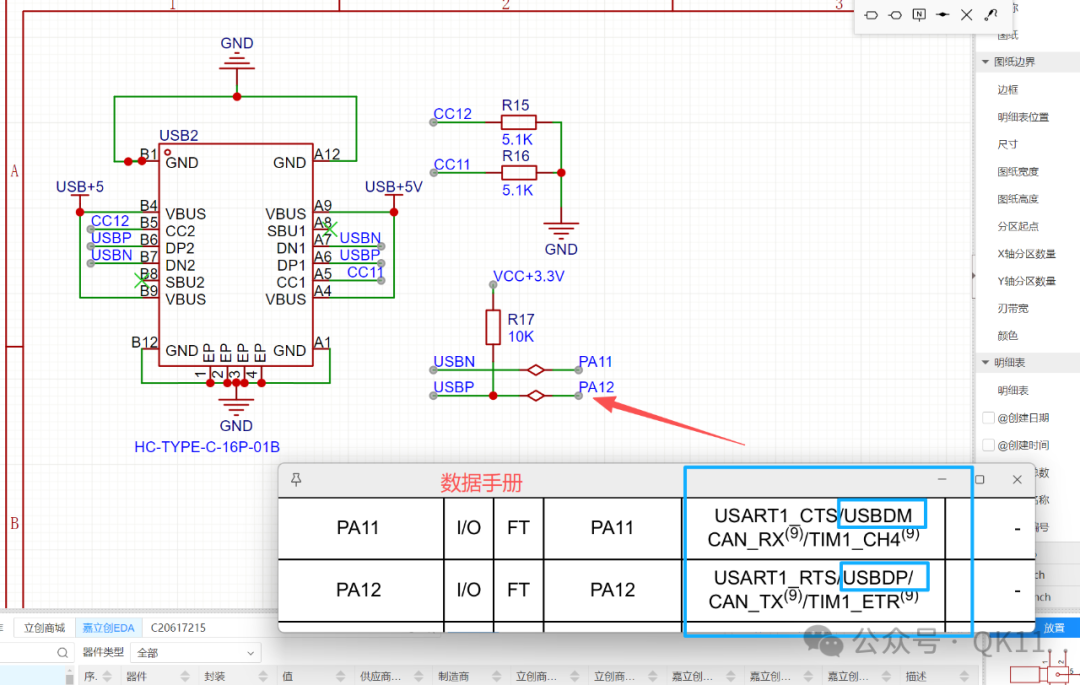
Task: Open 器件类型 全部 dropdown
Action: click(x=197, y=652)
